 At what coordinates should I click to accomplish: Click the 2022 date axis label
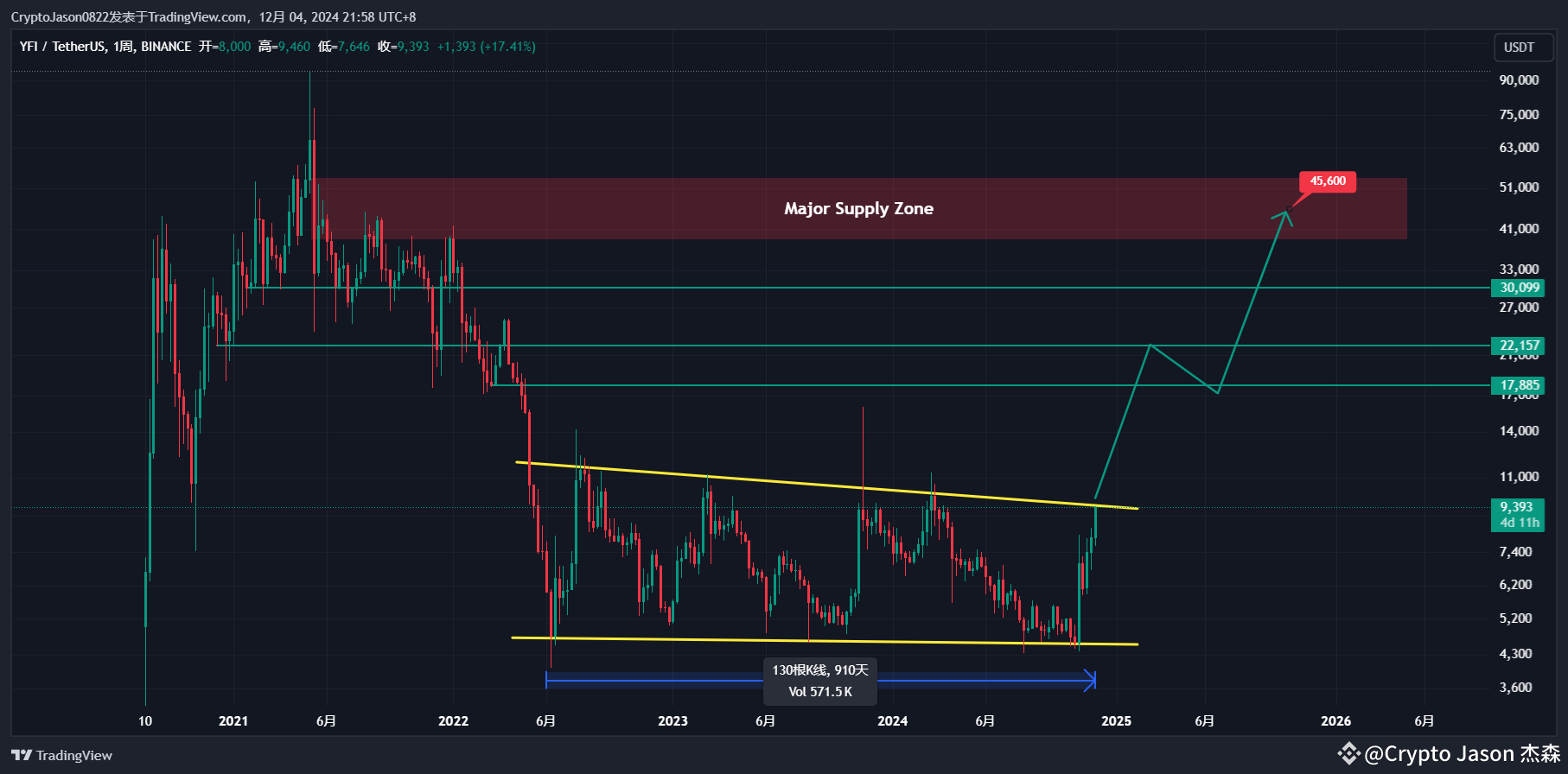pos(453,720)
